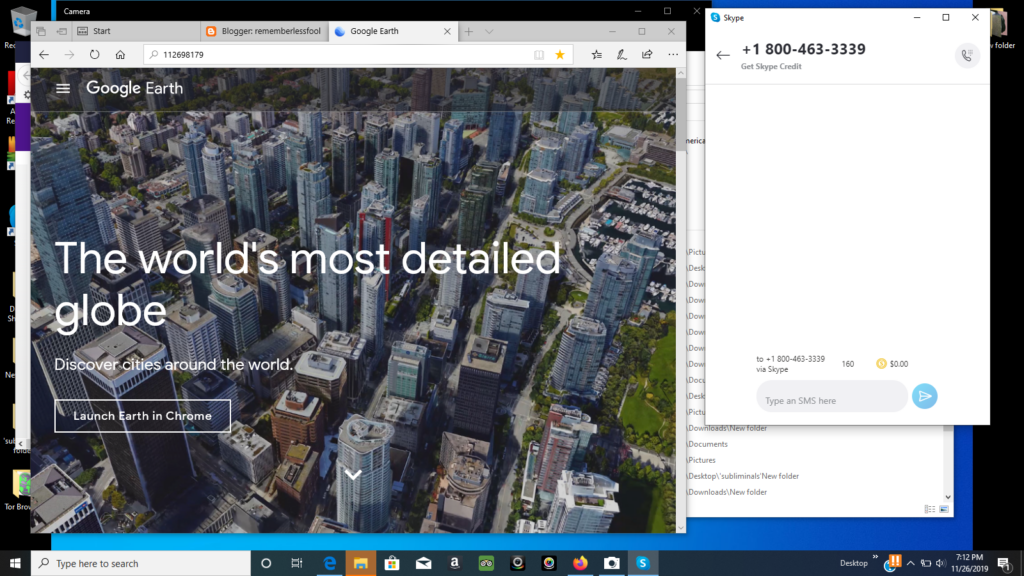The image size is (1024, 576).
Task: Show hidden system tray icons
Action: [x=910, y=563]
